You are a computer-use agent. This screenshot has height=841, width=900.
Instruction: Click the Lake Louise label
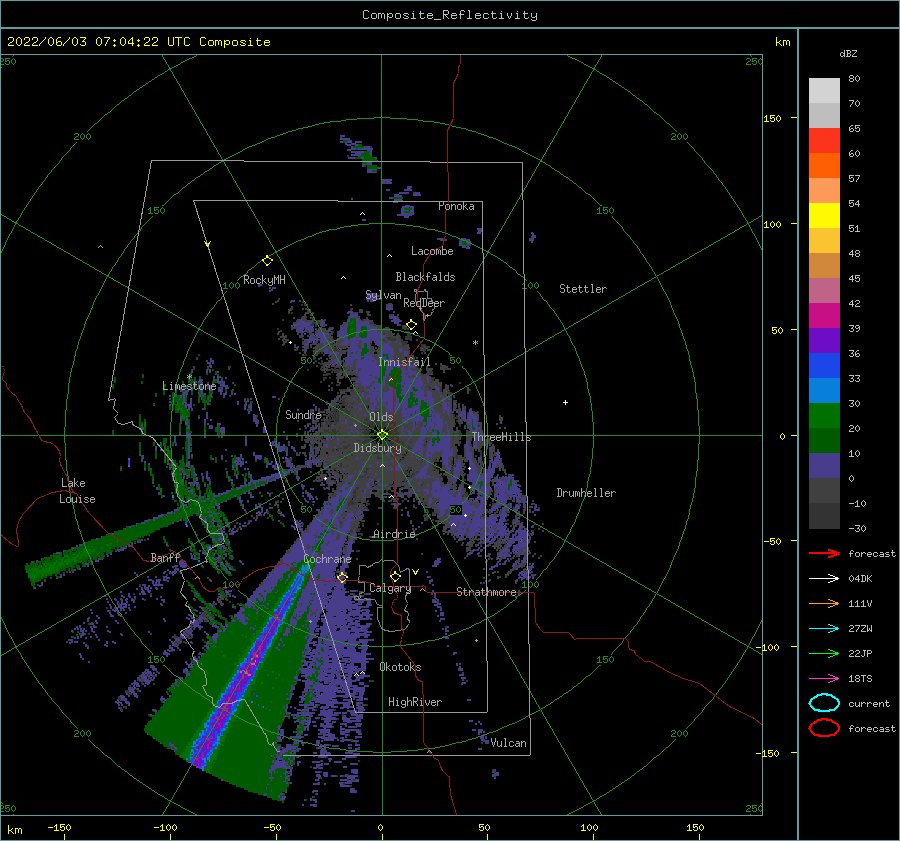[x=77, y=491]
